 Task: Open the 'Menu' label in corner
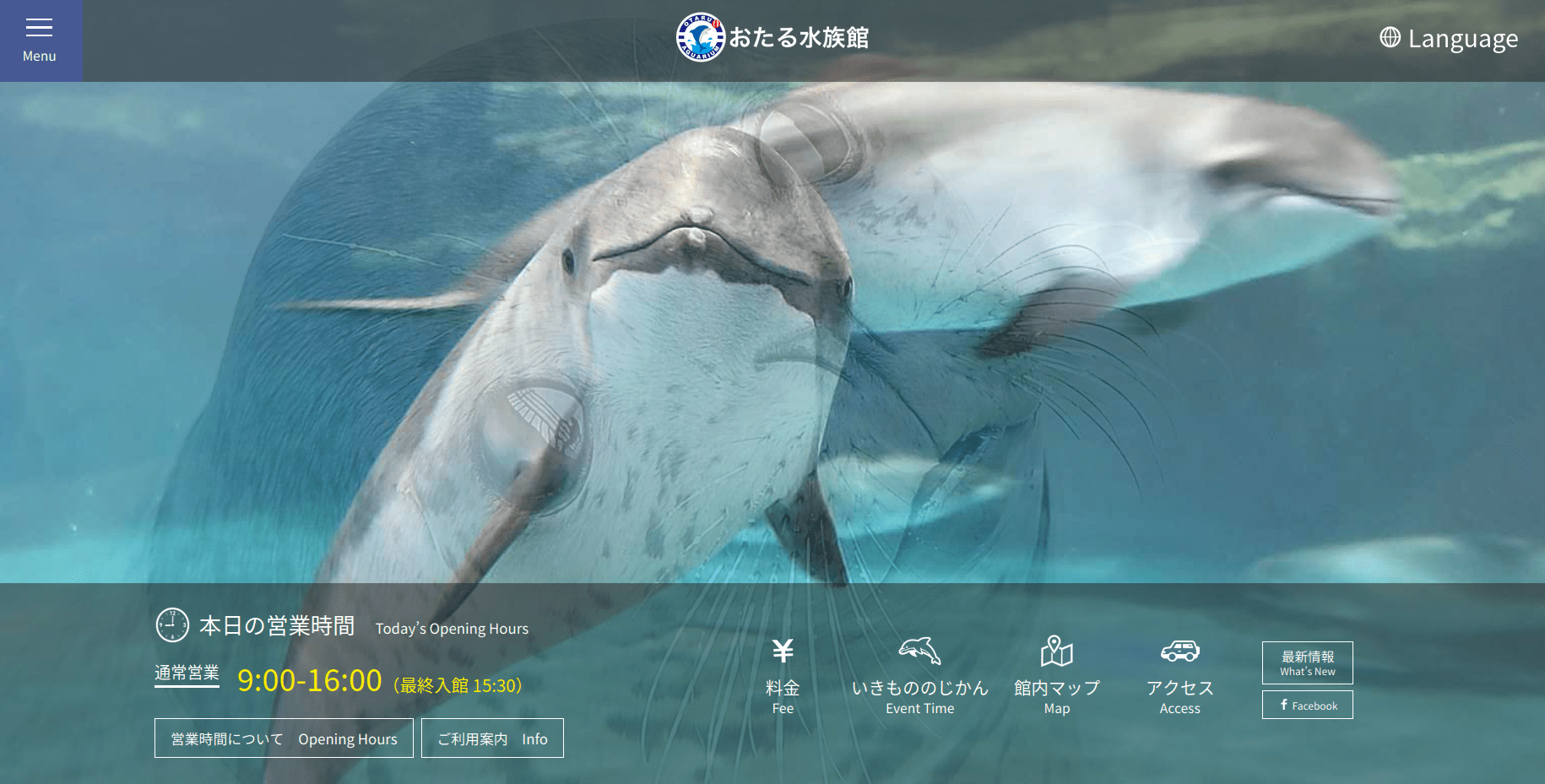coord(39,57)
